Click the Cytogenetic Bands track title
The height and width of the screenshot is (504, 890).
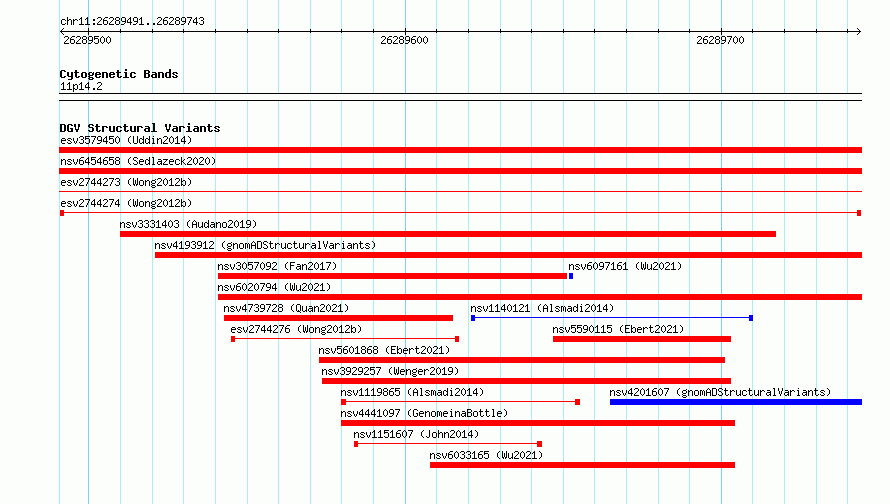(x=119, y=74)
